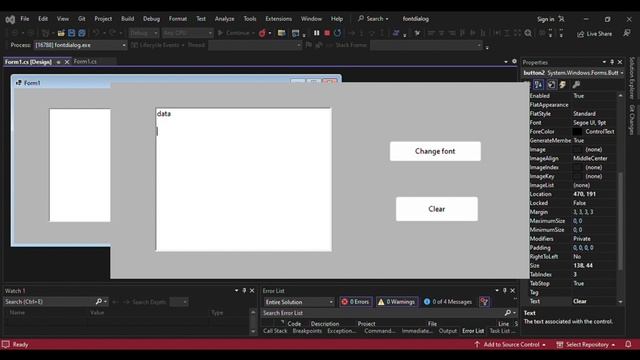The height and width of the screenshot is (360, 640).
Task: Open the Process dropdown showing fontdialog.exe
Action: tap(80, 45)
